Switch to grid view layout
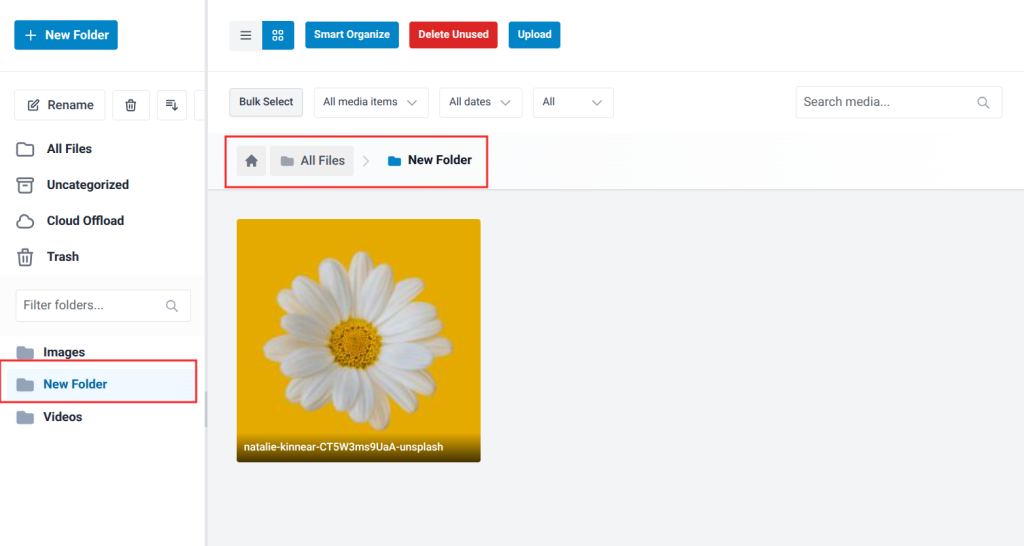The image size is (1024, 546). tap(278, 35)
